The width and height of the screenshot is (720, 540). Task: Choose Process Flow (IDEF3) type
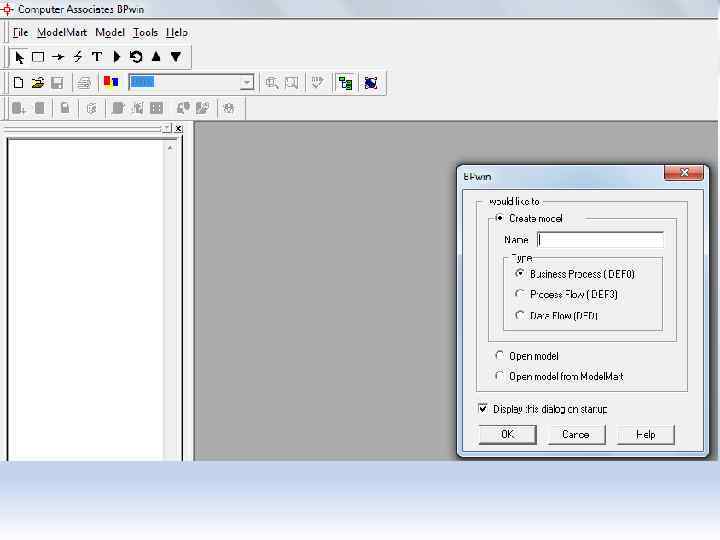tap(519, 294)
